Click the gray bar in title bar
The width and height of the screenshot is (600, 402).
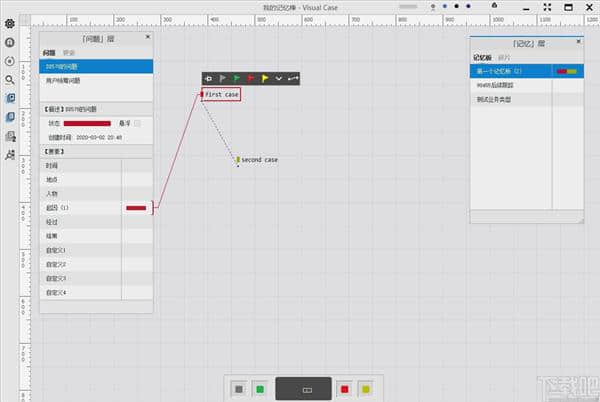coord(408,7)
